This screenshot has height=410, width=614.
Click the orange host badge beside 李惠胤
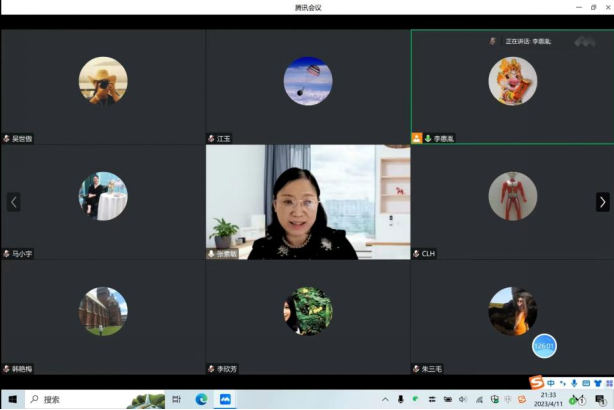[x=417, y=139]
